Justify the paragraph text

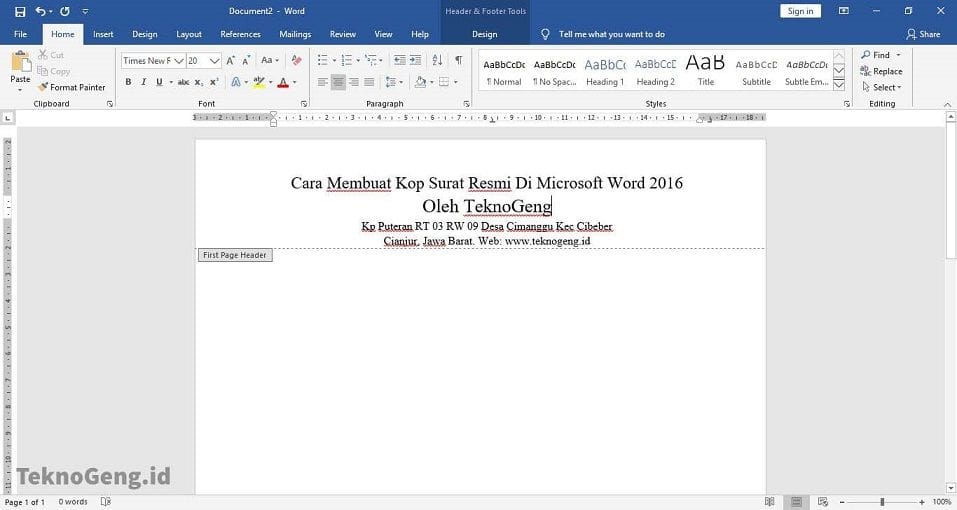click(x=369, y=82)
